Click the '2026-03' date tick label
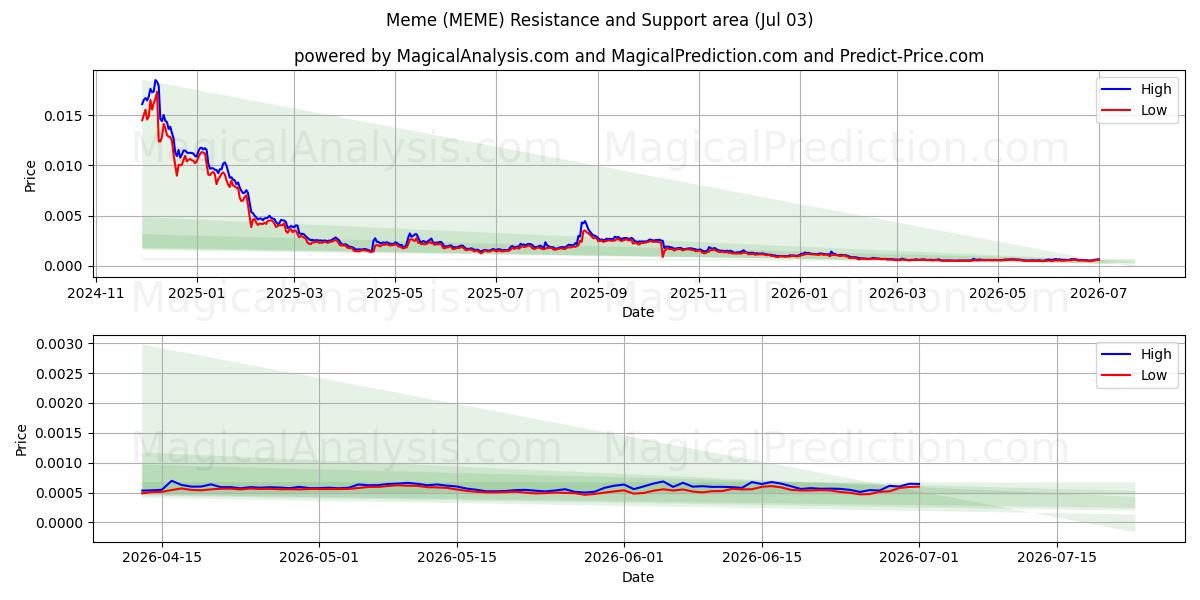The height and width of the screenshot is (600, 1200). 897,293
